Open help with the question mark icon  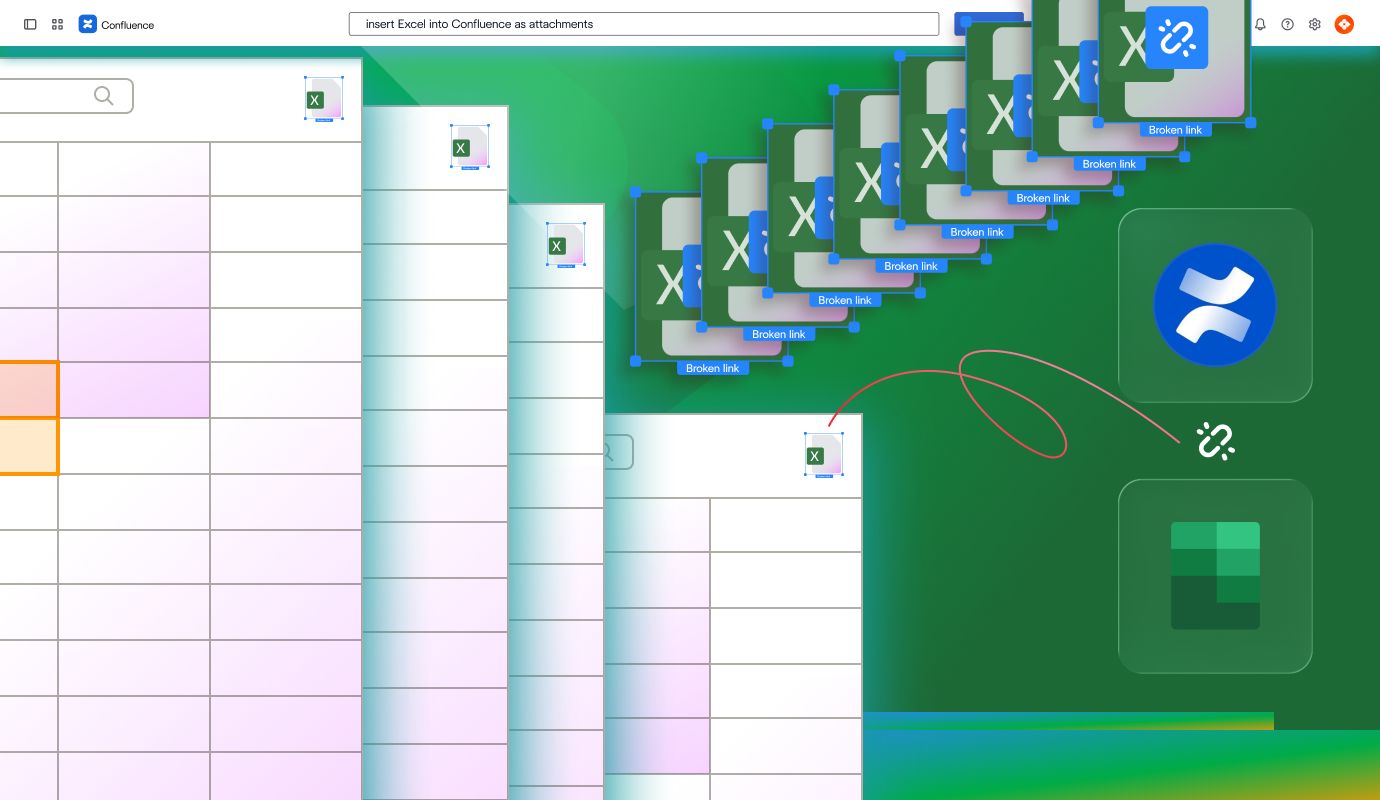coord(1287,24)
